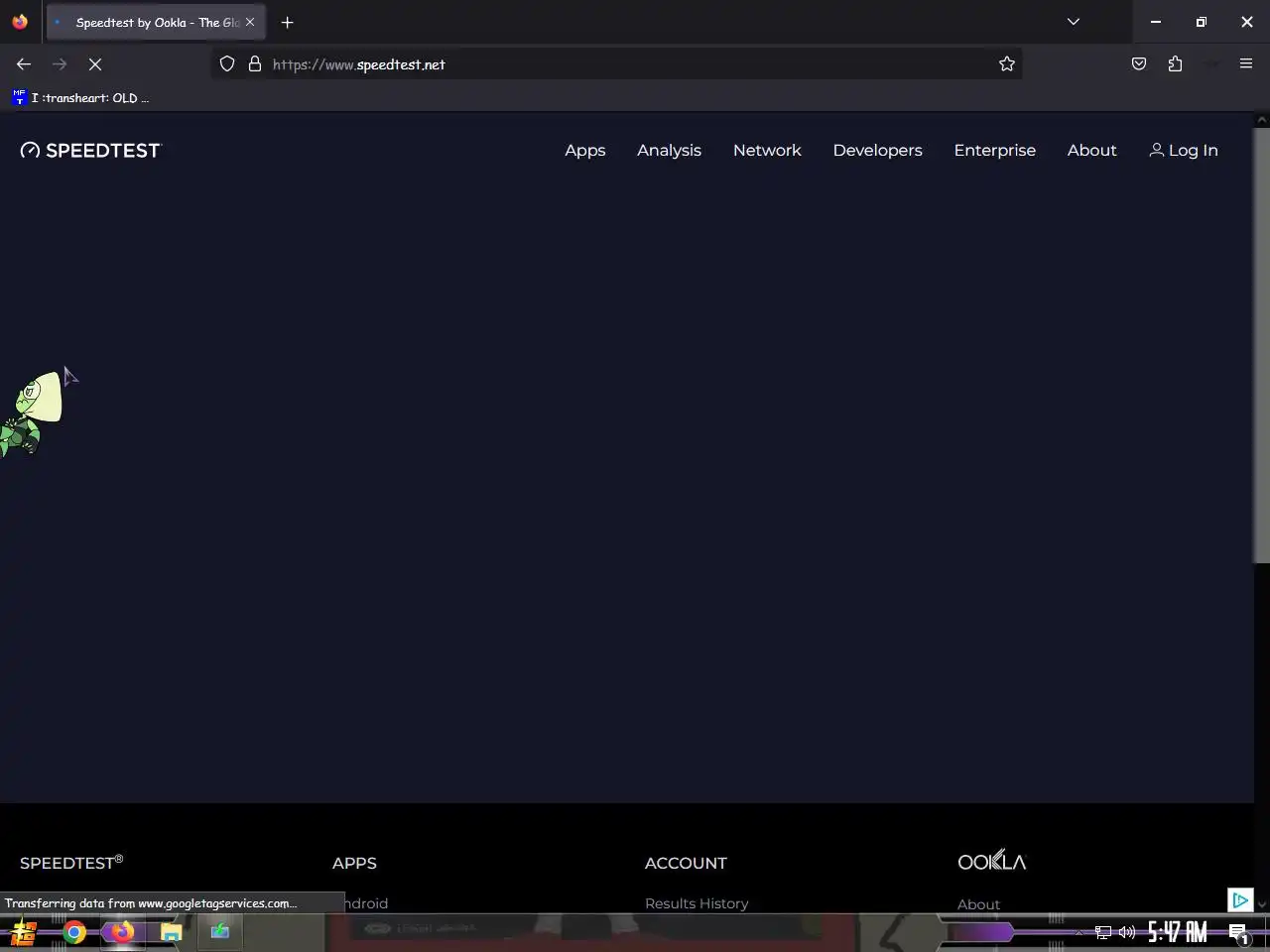1270x952 pixels.
Task: Close the Speedtest by Ookla tab
Action: 250,22
